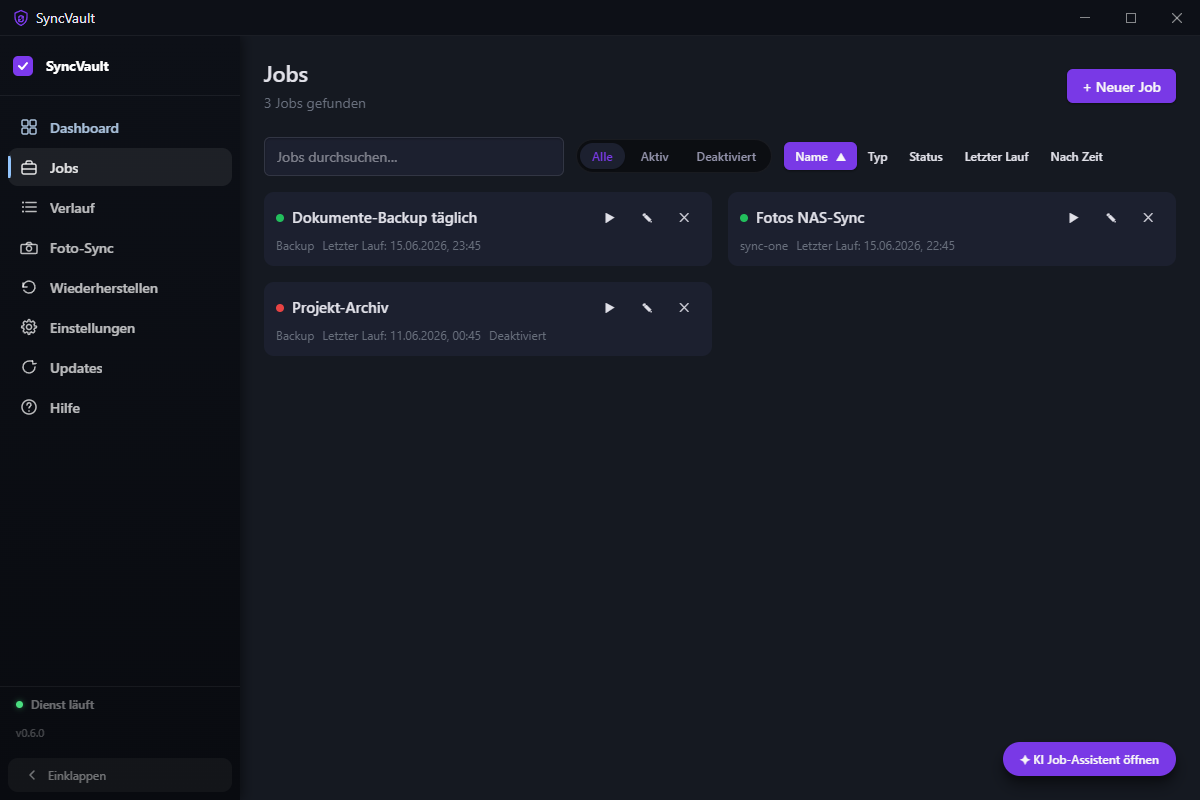Screen dimensions: 1200x800
Task: Show all jobs with Alle filter
Action: (x=602, y=156)
